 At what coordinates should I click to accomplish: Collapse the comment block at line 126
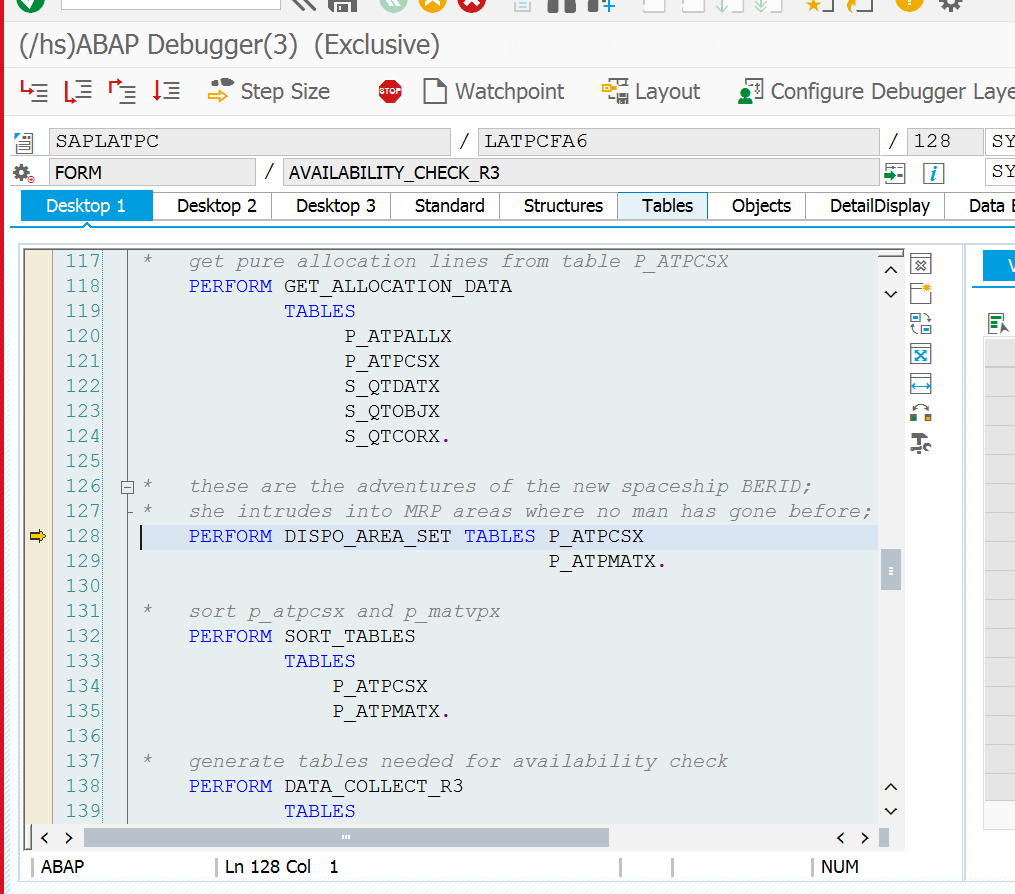[x=128, y=487]
